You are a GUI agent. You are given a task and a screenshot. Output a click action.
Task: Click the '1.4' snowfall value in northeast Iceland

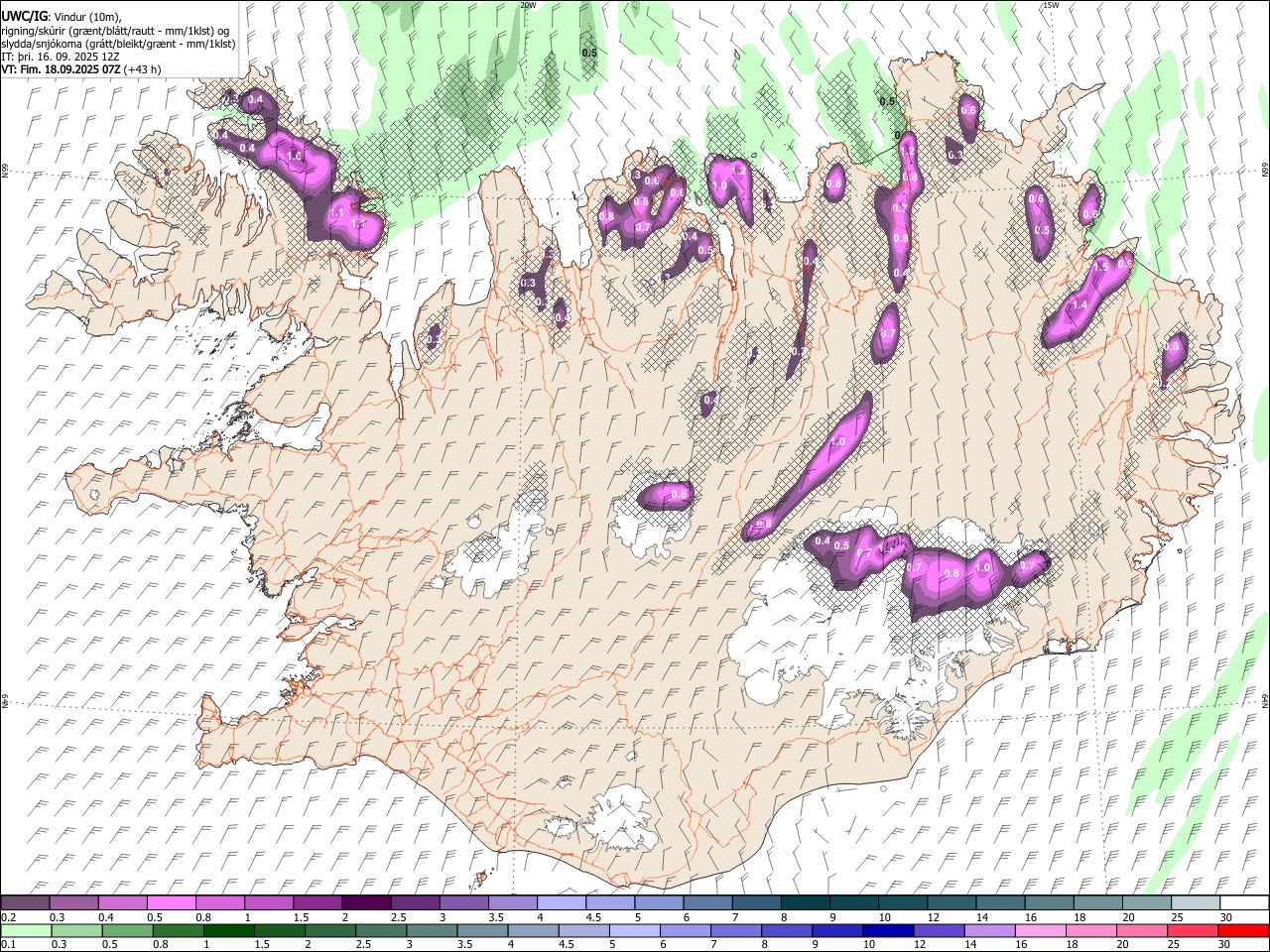1080,305
